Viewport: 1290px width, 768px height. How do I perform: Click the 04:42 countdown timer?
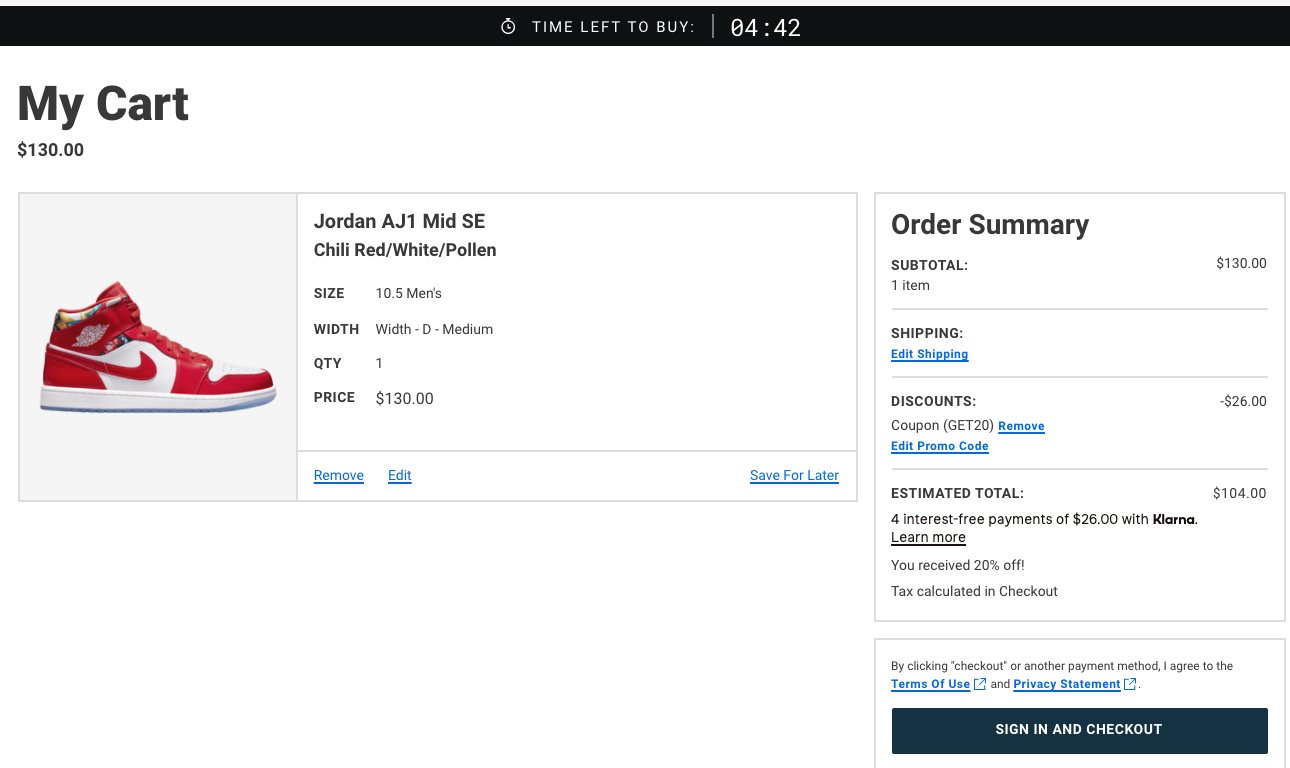coord(766,28)
